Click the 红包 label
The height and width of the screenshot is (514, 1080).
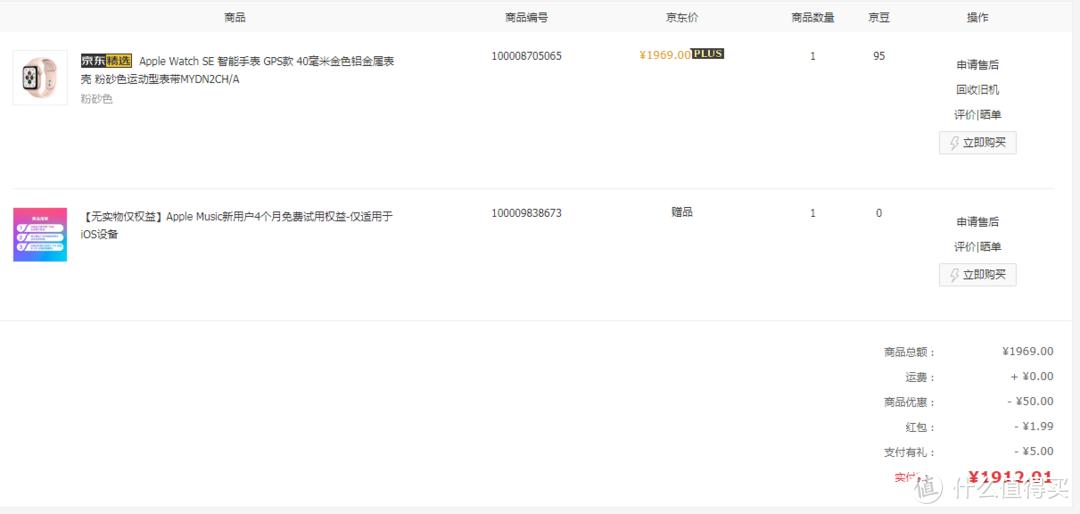click(921, 427)
